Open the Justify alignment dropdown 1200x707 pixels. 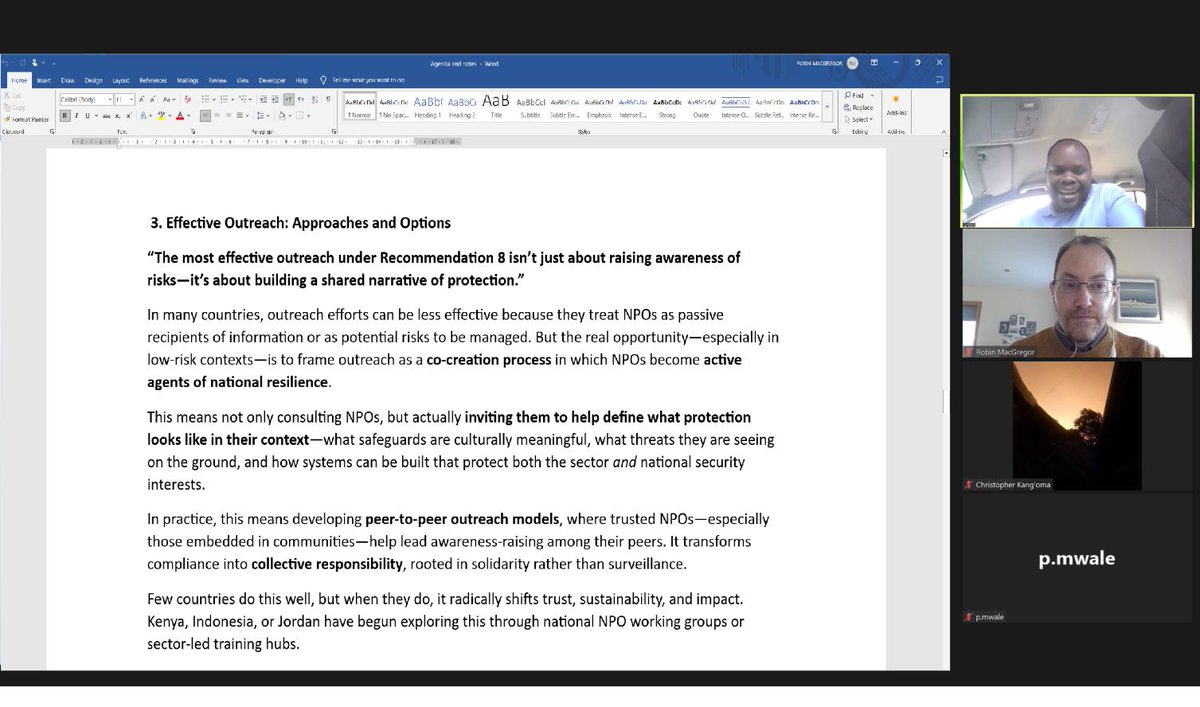247,115
